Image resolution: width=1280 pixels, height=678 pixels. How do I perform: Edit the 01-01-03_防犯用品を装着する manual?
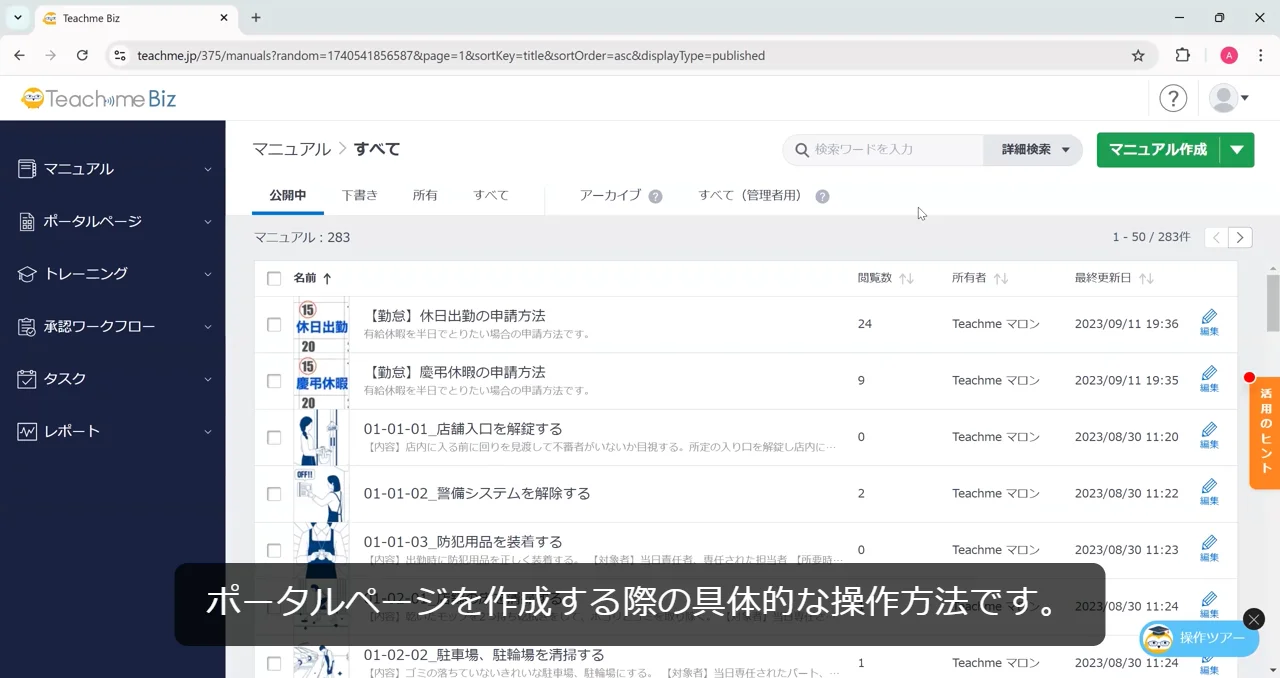tap(1209, 549)
